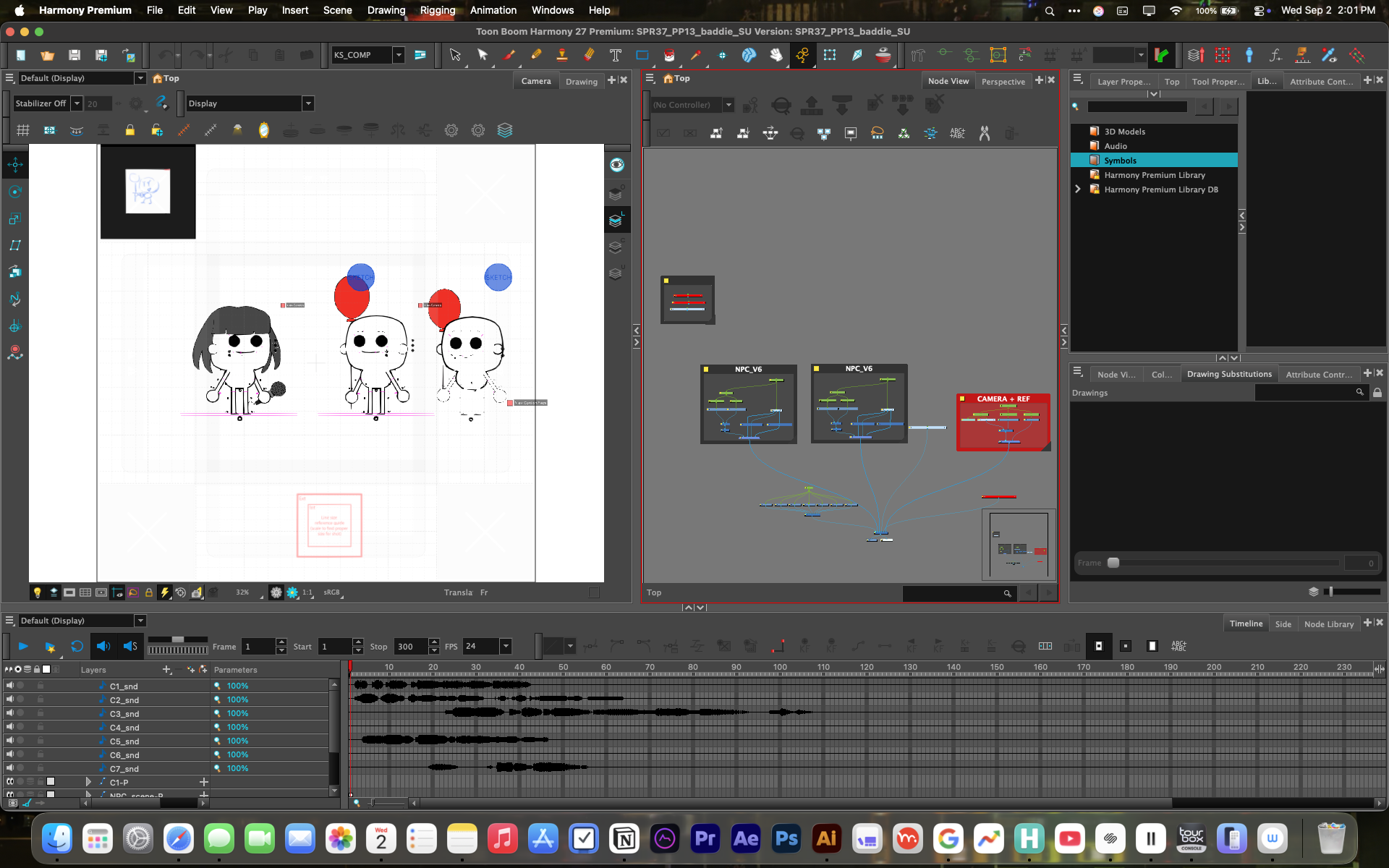The image size is (1389, 868).
Task: Expand the Harmony Premium Library DB folder
Action: [x=1077, y=190]
